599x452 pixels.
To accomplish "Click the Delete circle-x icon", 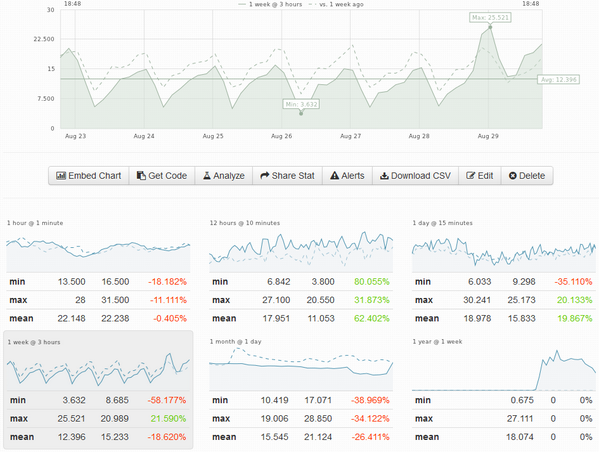I will pos(513,176).
